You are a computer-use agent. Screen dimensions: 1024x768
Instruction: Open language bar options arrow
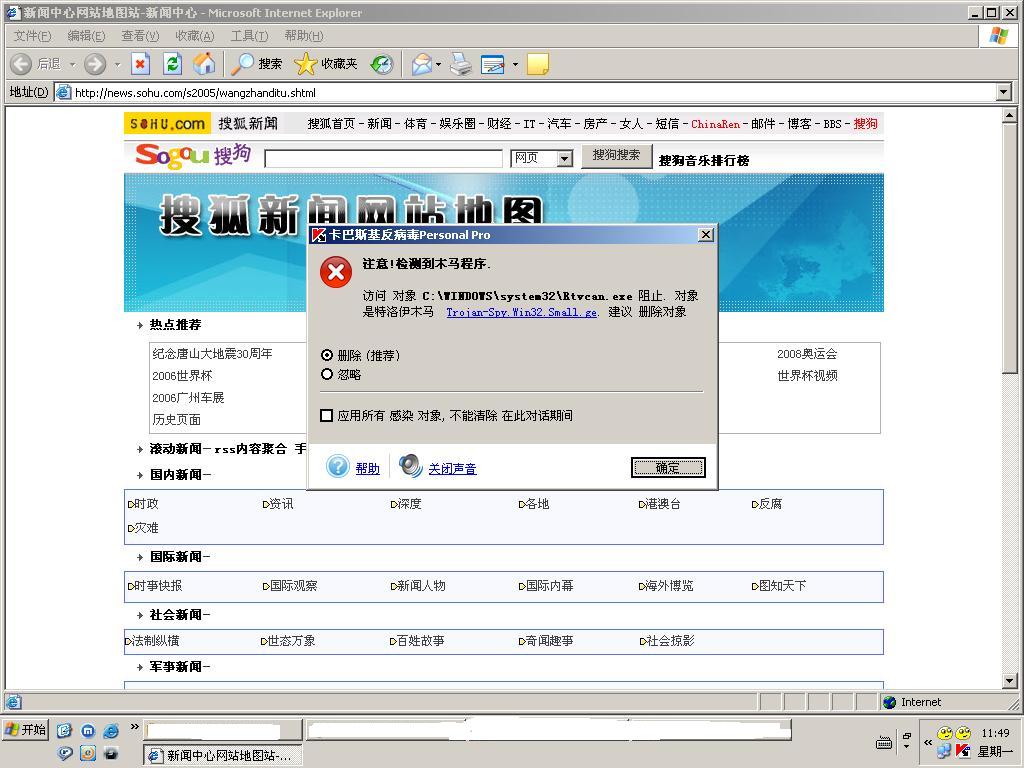[906, 746]
